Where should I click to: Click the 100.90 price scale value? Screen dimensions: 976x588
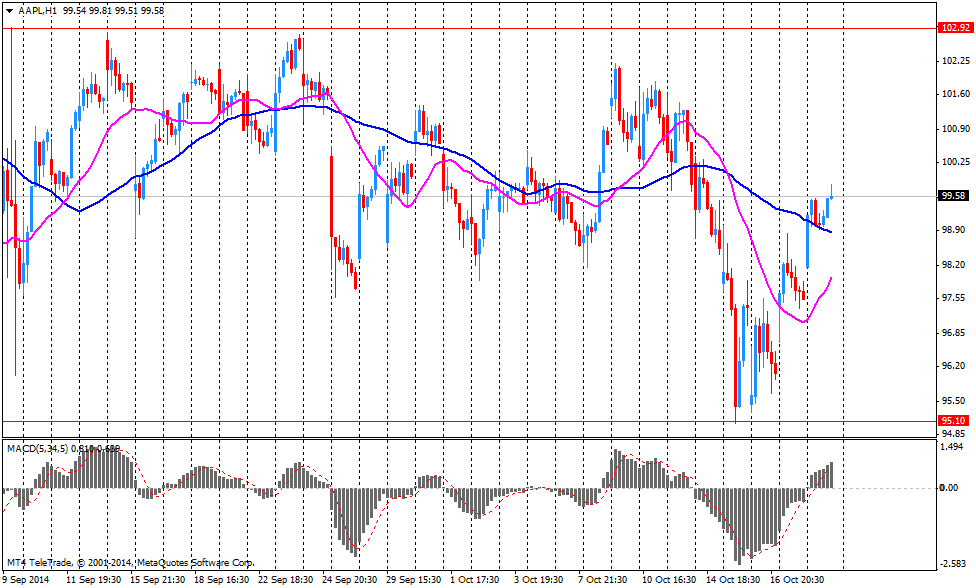coord(955,128)
